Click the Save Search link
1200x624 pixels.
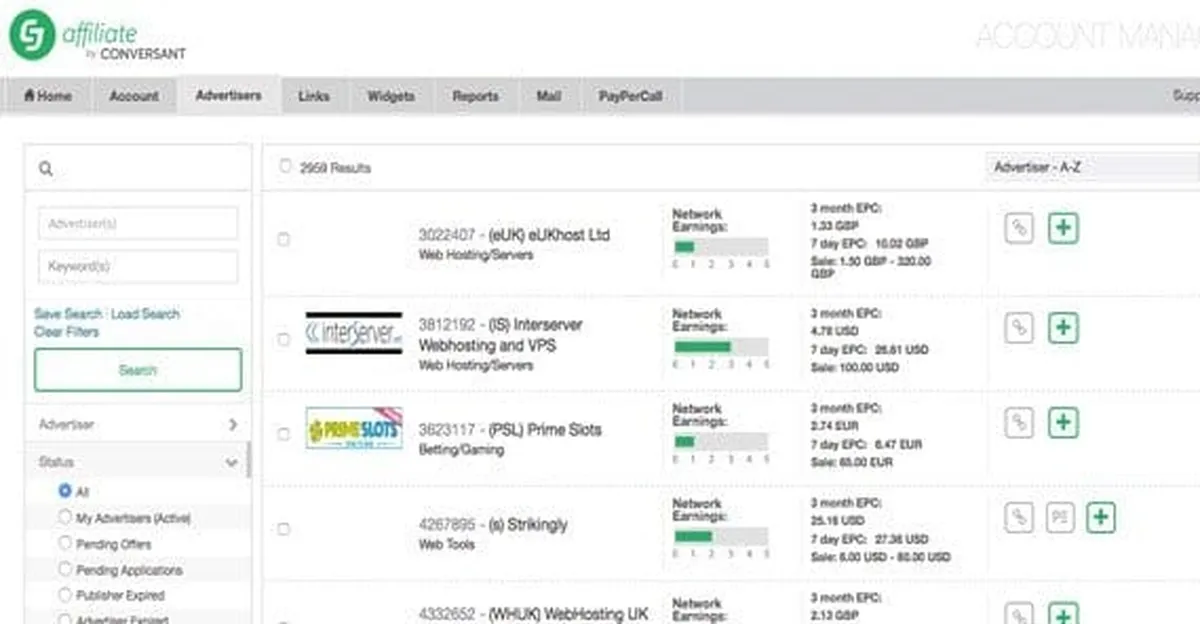coord(68,314)
